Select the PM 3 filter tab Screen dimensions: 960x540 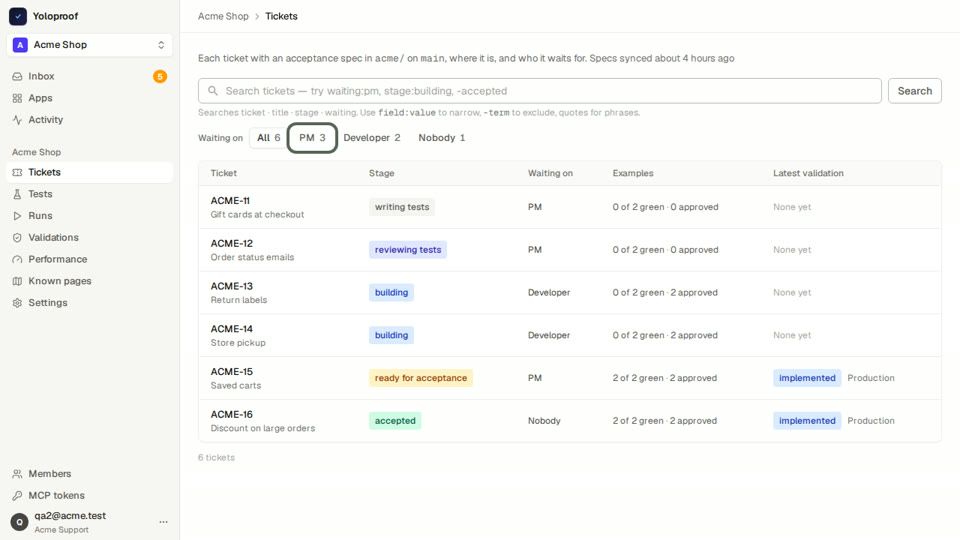point(312,138)
